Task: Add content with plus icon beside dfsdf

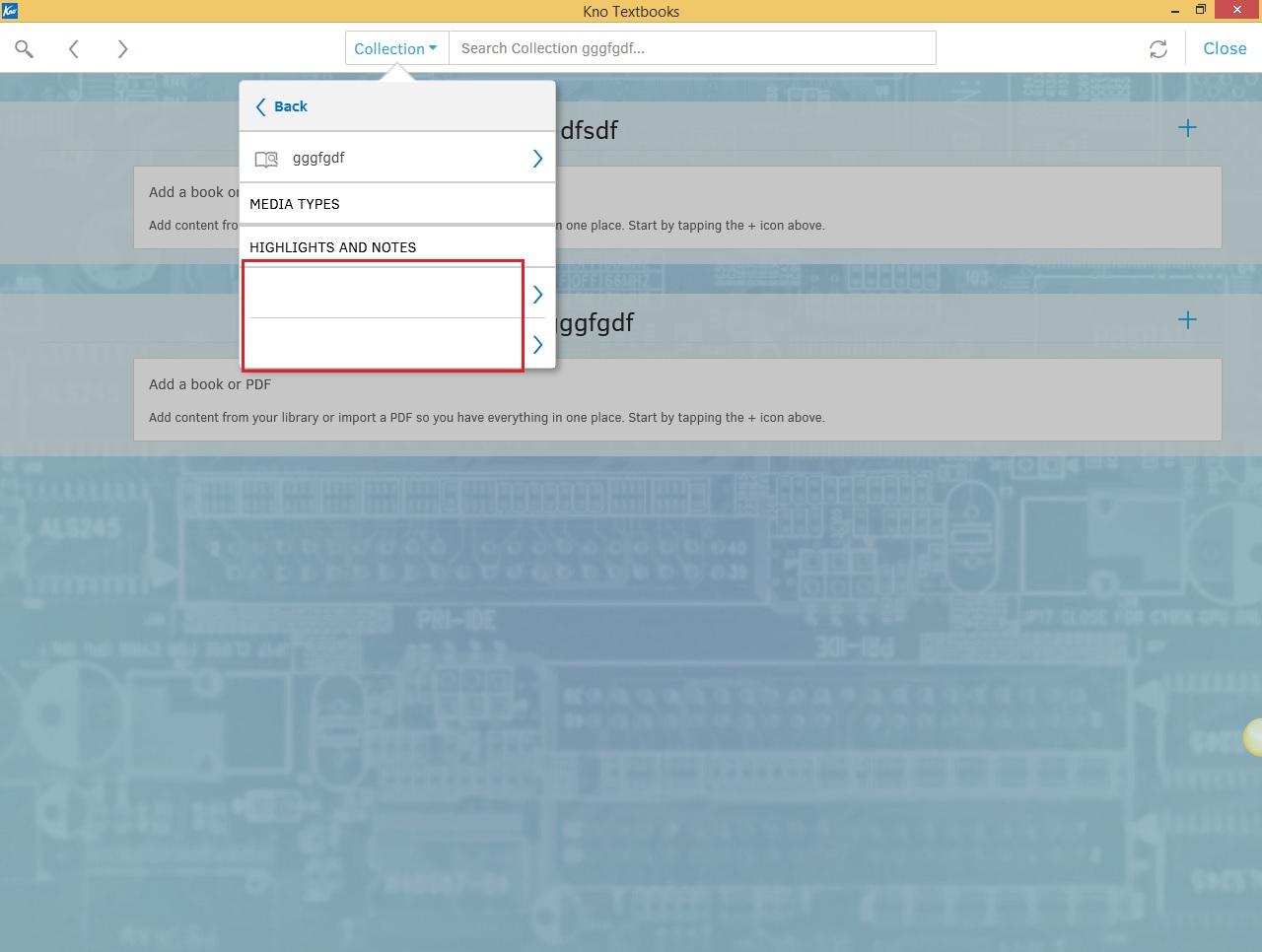Action: pyautogui.click(x=1187, y=128)
